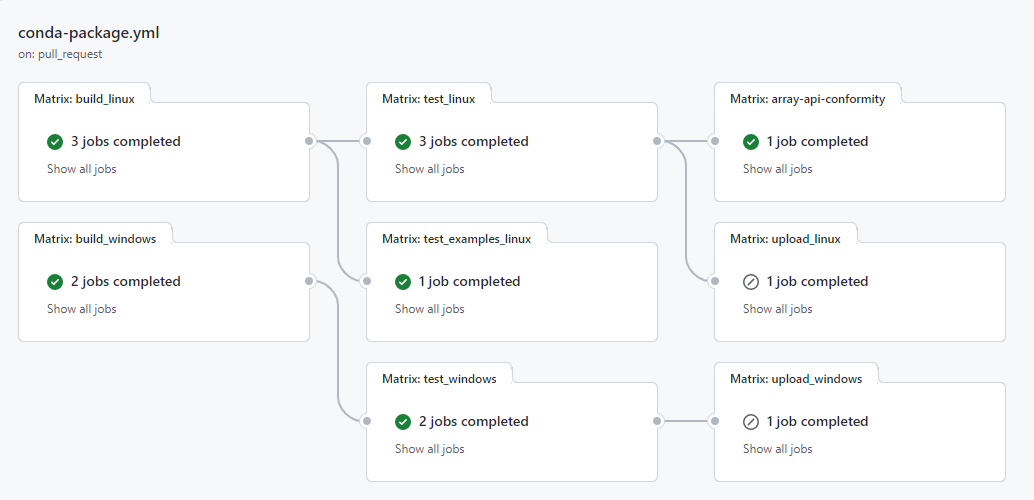Select the Matrix: upload_windows tab label
1034x500 pixels.
point(796,379)
